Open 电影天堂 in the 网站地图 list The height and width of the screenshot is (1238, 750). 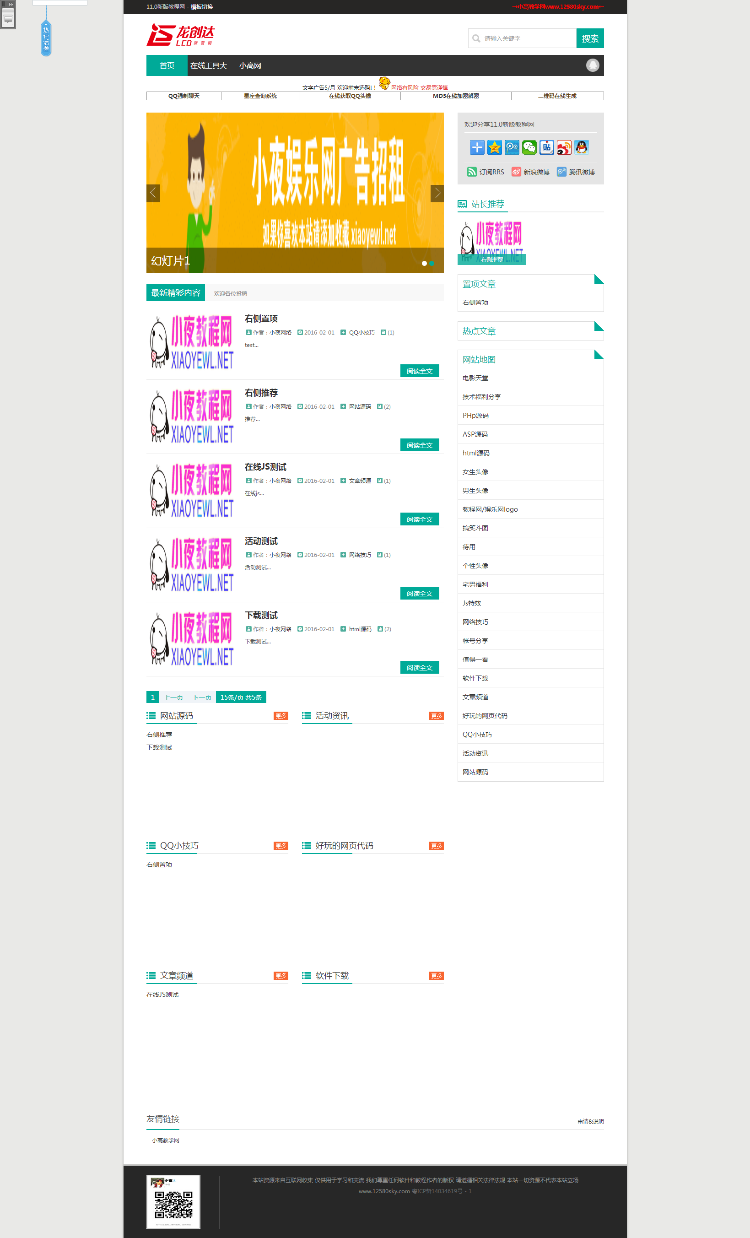coord(475,378)
